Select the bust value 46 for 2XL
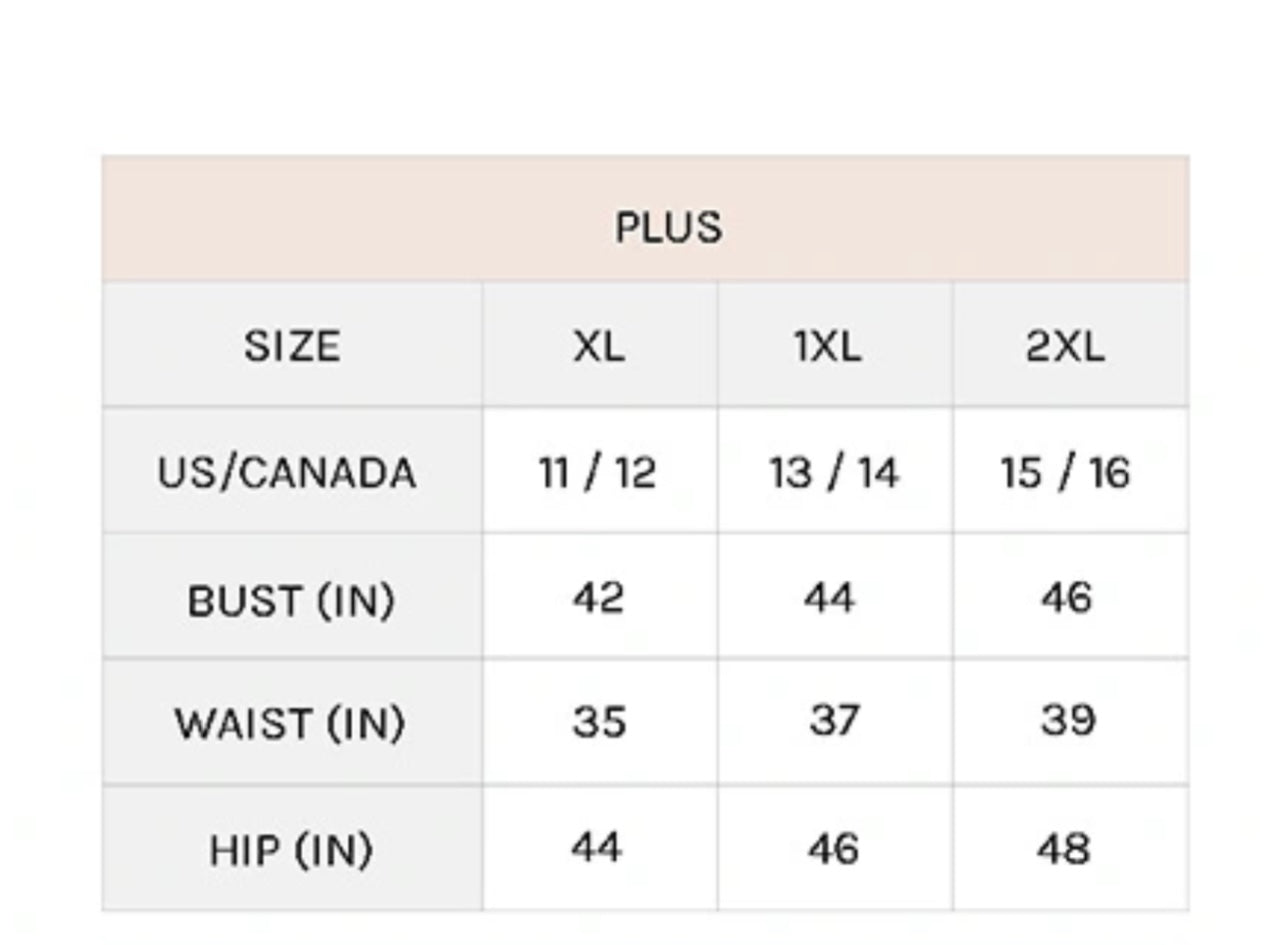Screen dimensions: 1284x945 [1065, 598]
